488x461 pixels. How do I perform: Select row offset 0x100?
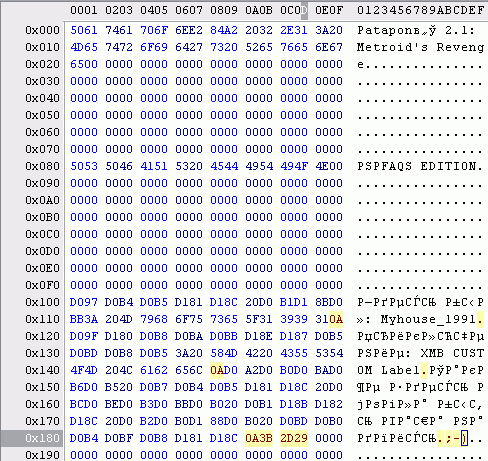coord(42,302)
